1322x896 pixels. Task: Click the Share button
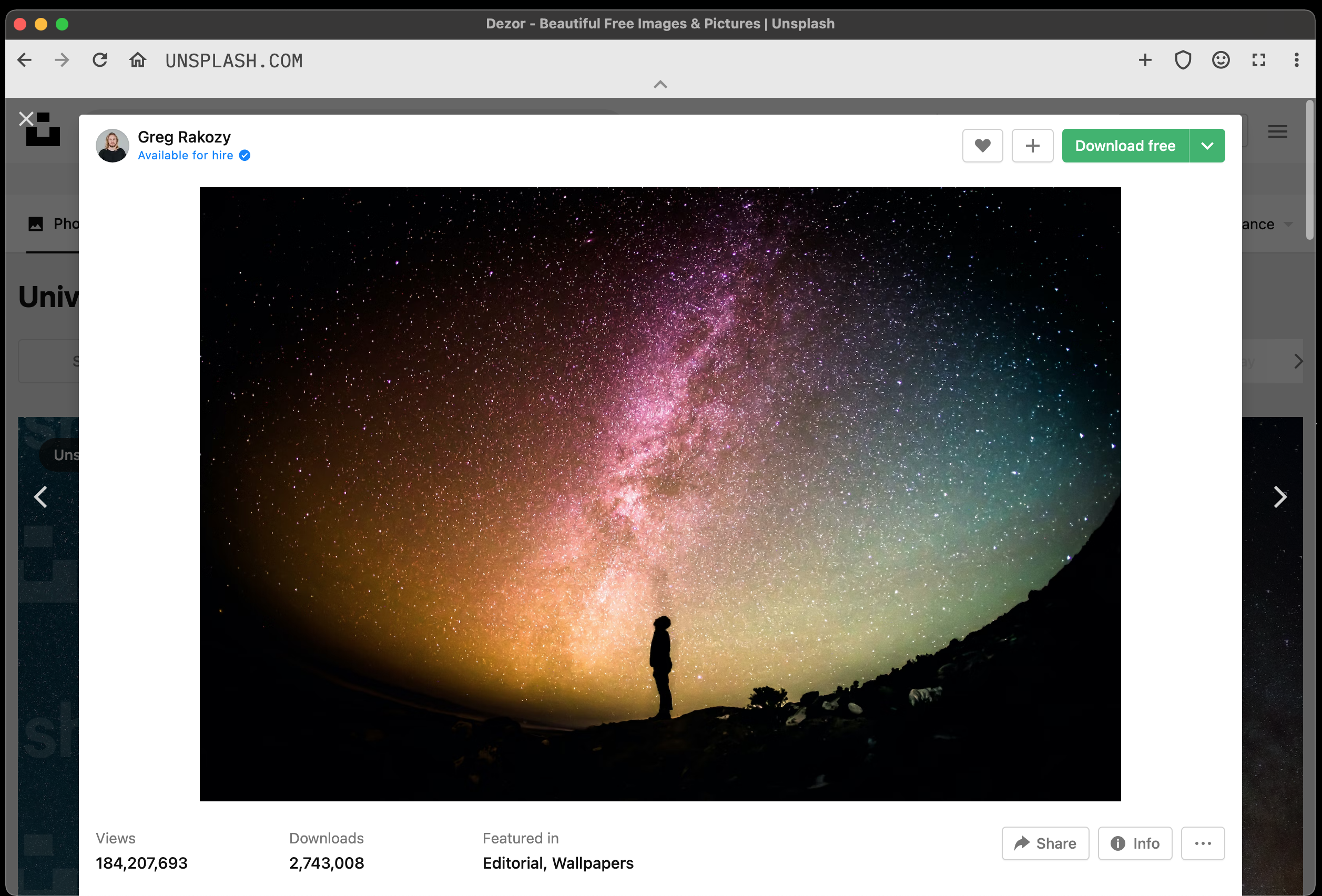pos(1045,843)
